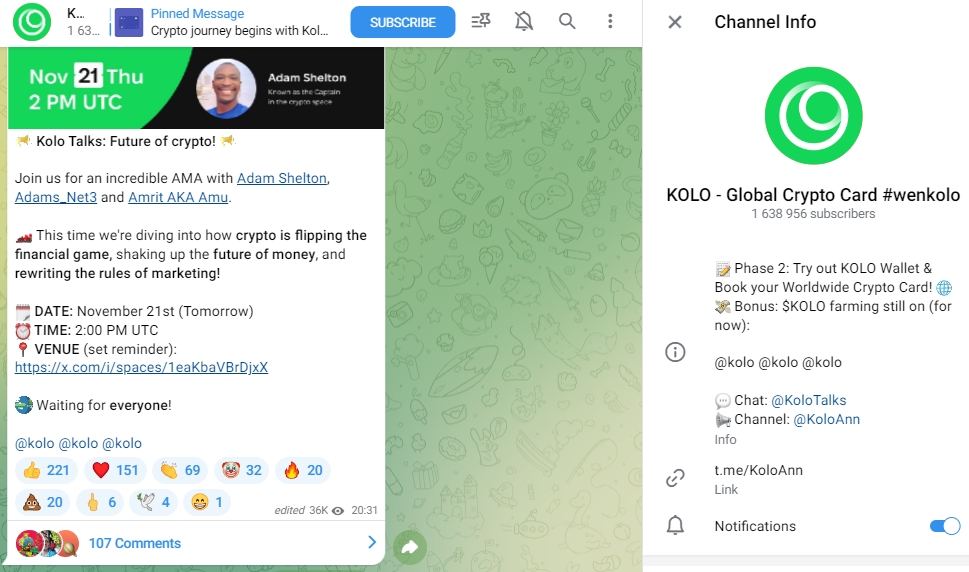Add fire reaction with 20
This screenshot has width=969, height=572.
[x=303, y=471]
